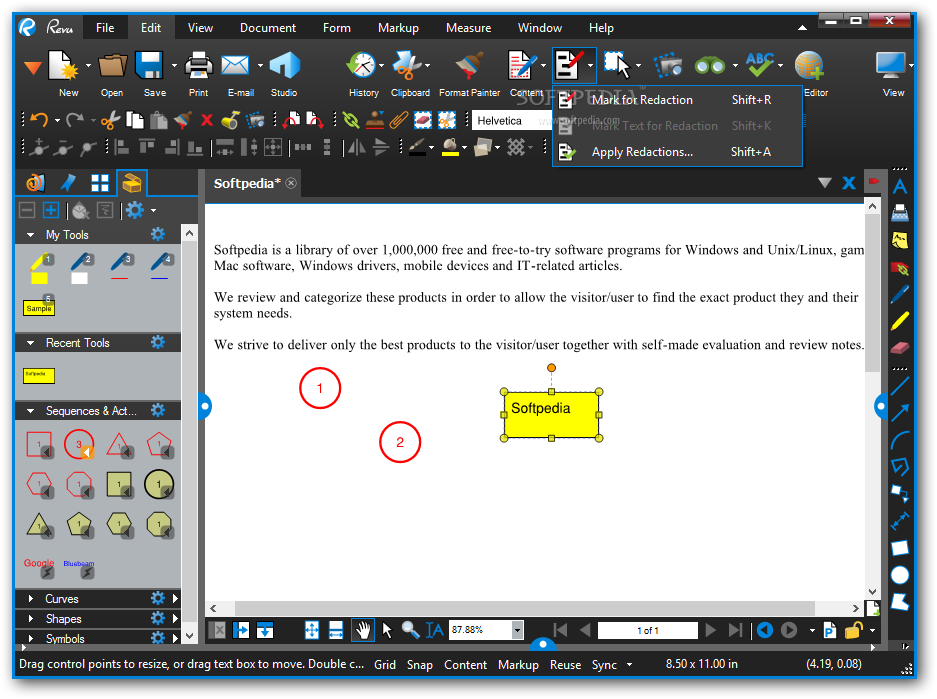This screenshot has height=699, width=937.
Task: Open the History tool
Action: click(362, 66)
